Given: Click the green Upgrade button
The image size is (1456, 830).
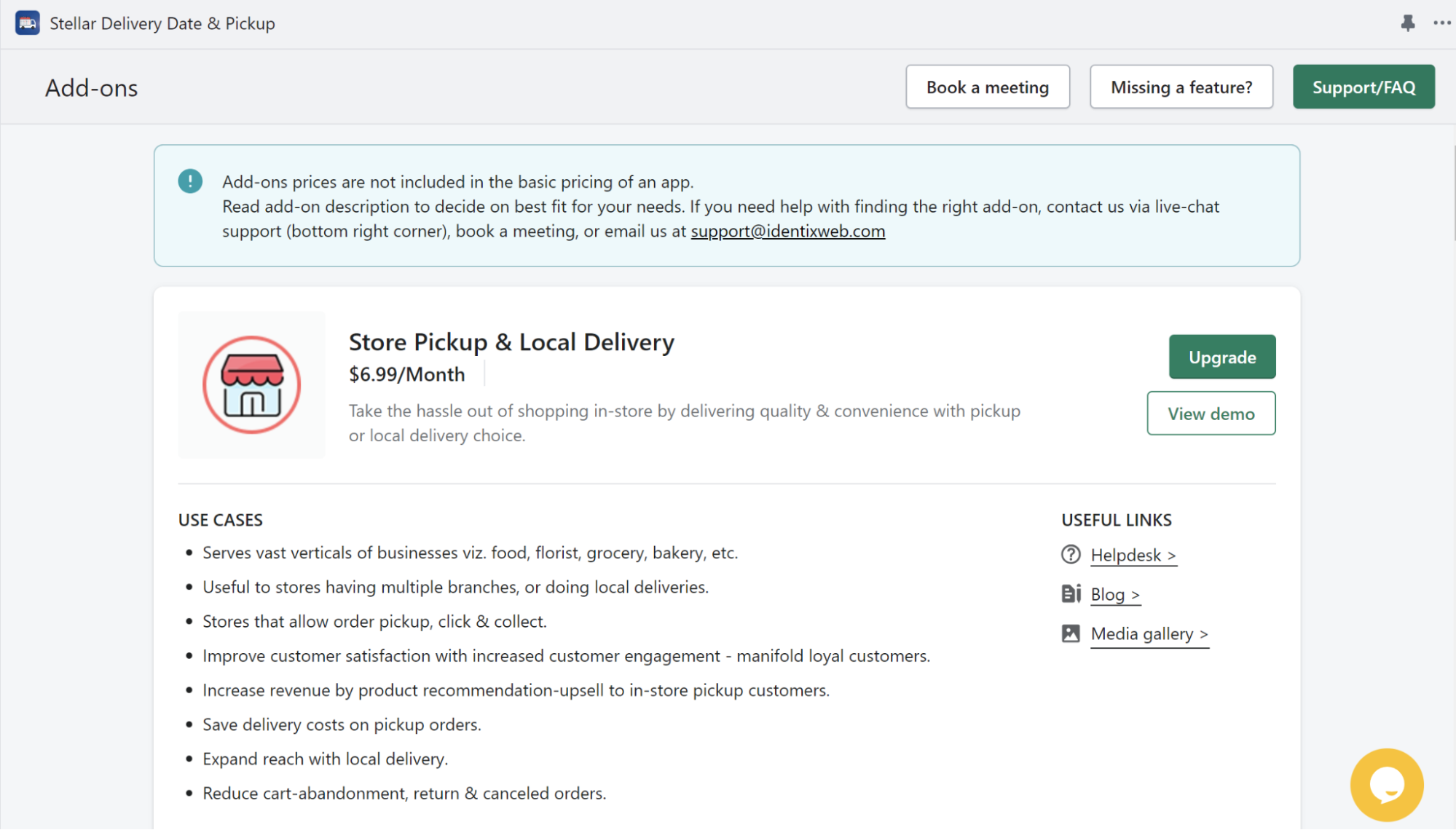Looking at the screenshot, I should tap(1221, 357).
